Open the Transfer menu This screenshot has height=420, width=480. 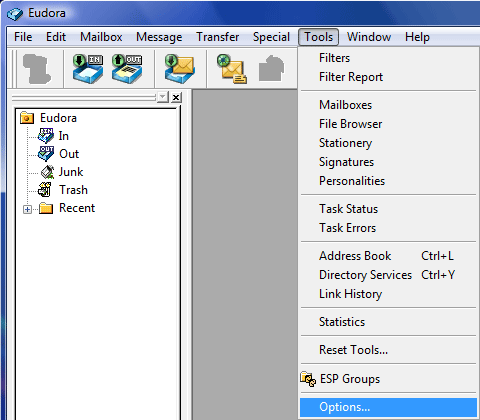coord(217,37)
